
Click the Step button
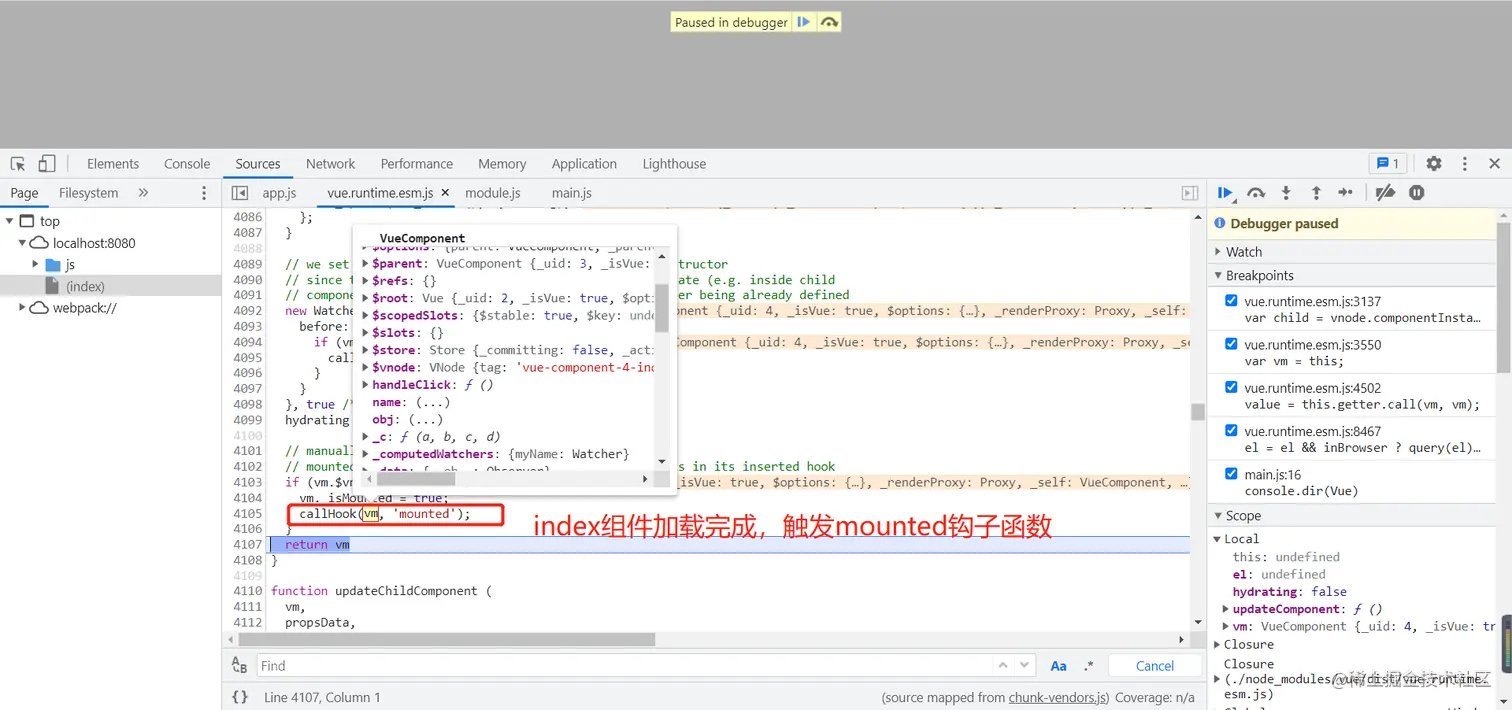(x=1346, y=193)
